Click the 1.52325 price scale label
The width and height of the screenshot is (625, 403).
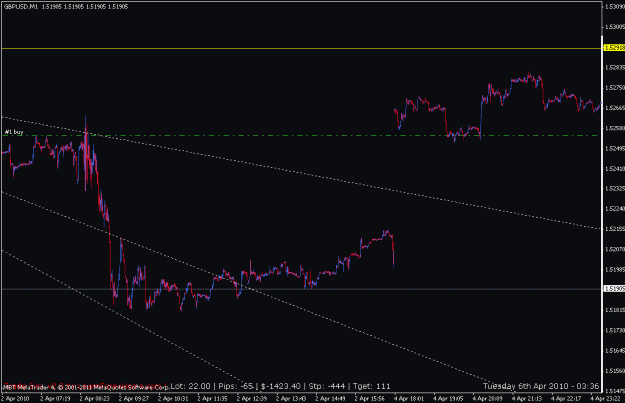[615, 188]
